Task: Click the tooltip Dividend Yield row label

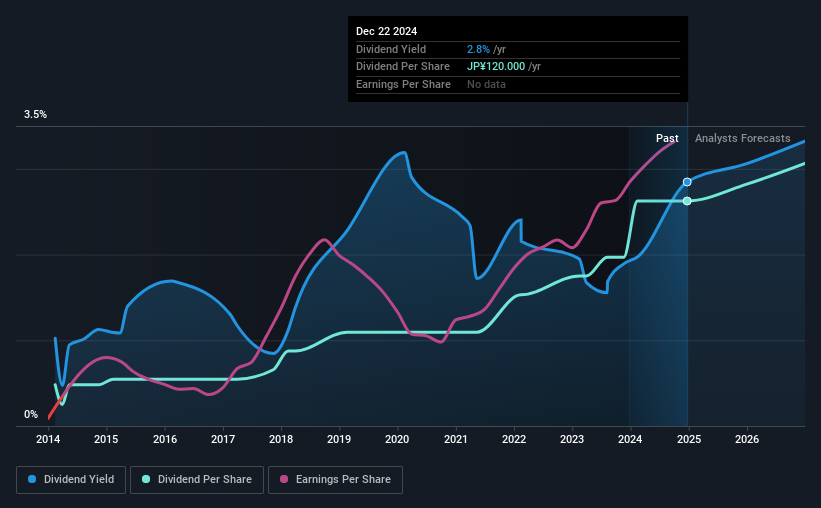Action: tap(391, 49)
